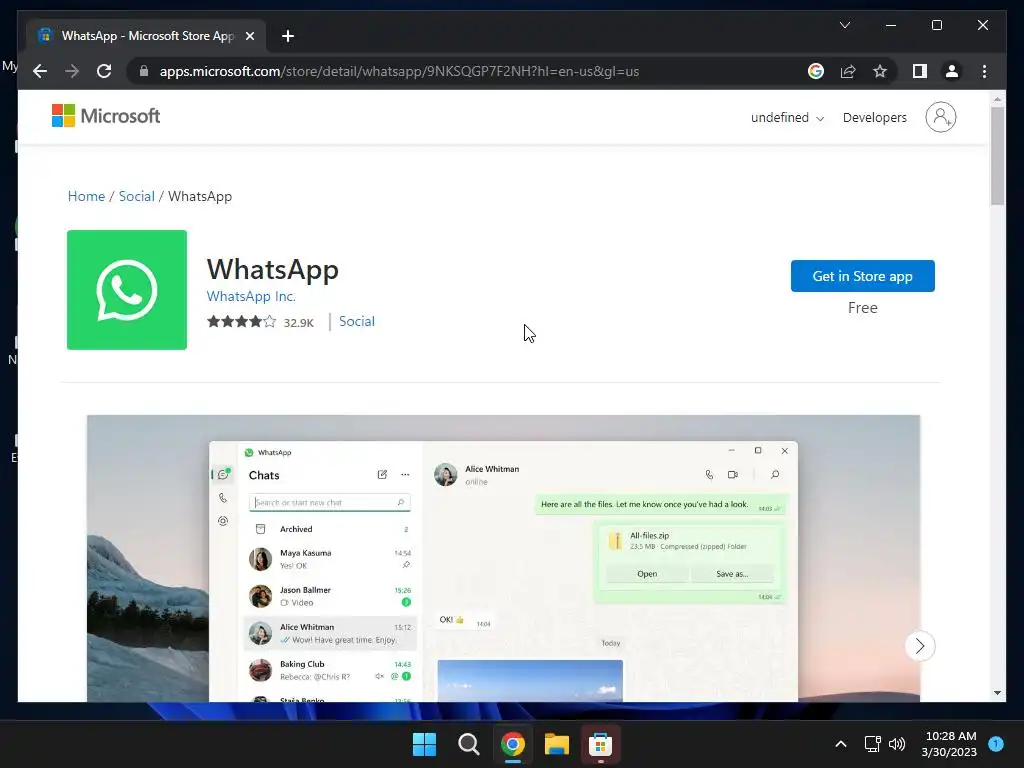Show next screenshot with arrow
The height and width of the screenshot is (768, 1024).
point(920,646)
